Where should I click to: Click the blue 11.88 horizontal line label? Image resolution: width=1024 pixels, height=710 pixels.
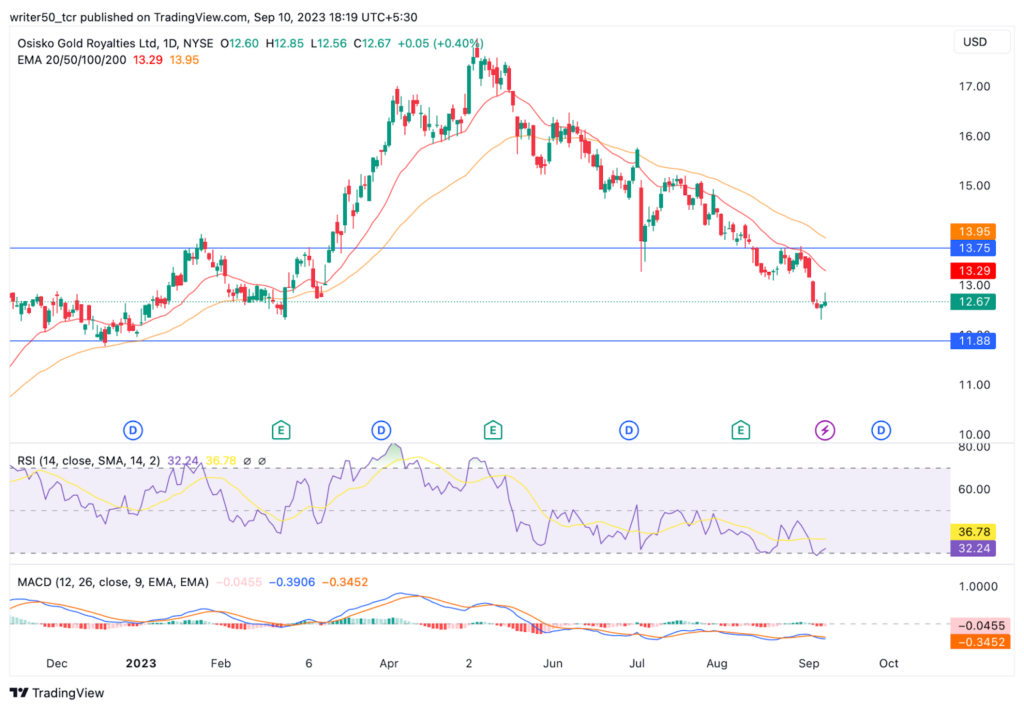tap(973, 341)
